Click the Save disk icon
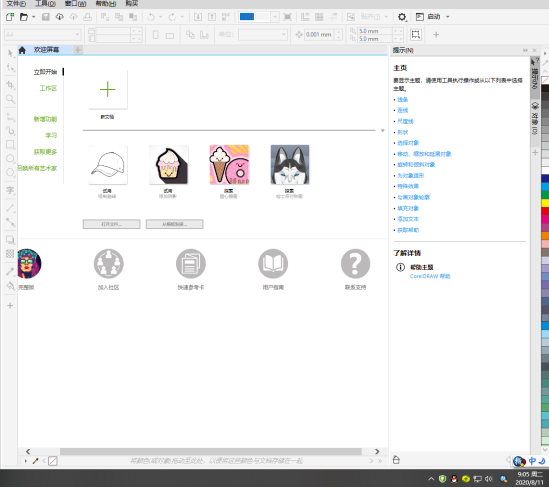Viewport: 549px width, 488px height. pos(46,17)
